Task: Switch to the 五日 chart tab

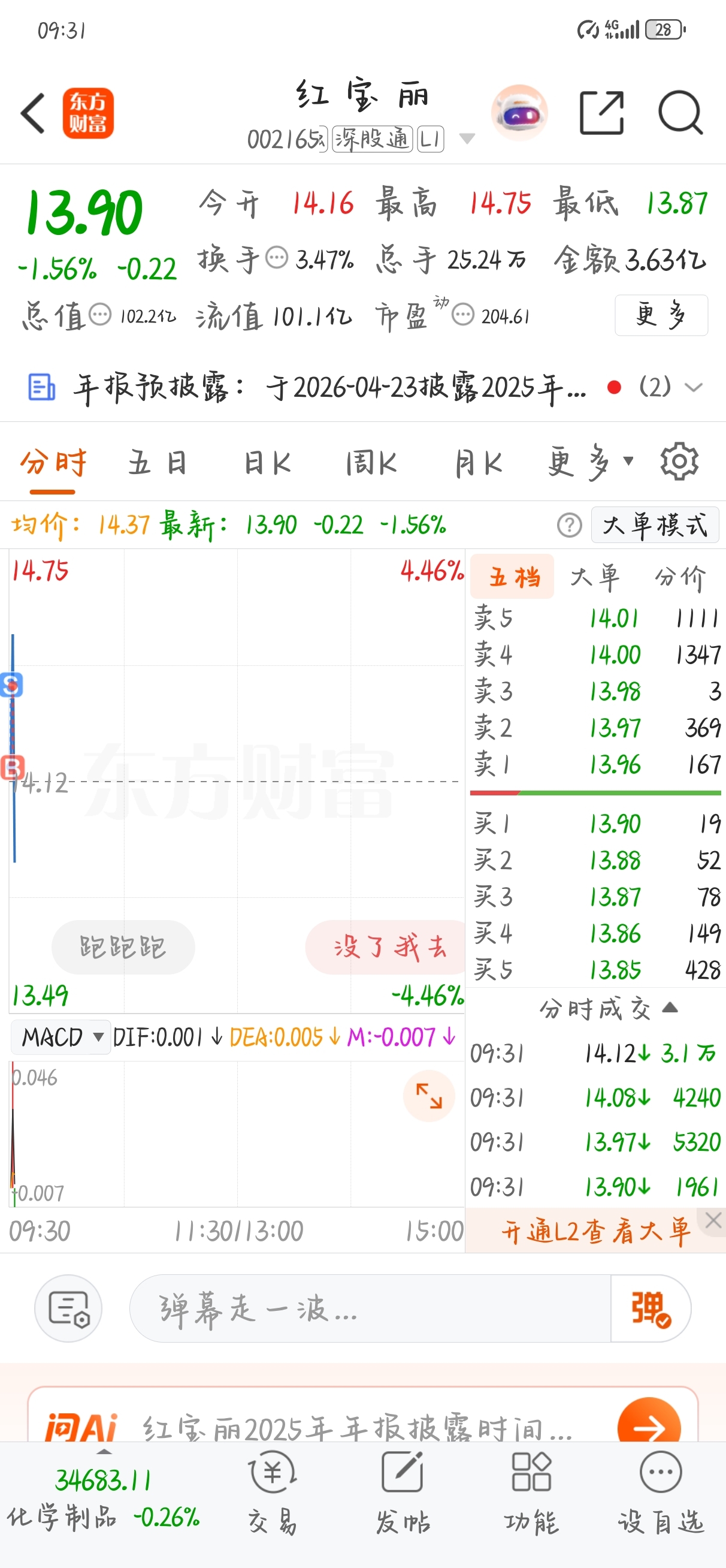Action: pyautogui.click(x=157, y=463)
